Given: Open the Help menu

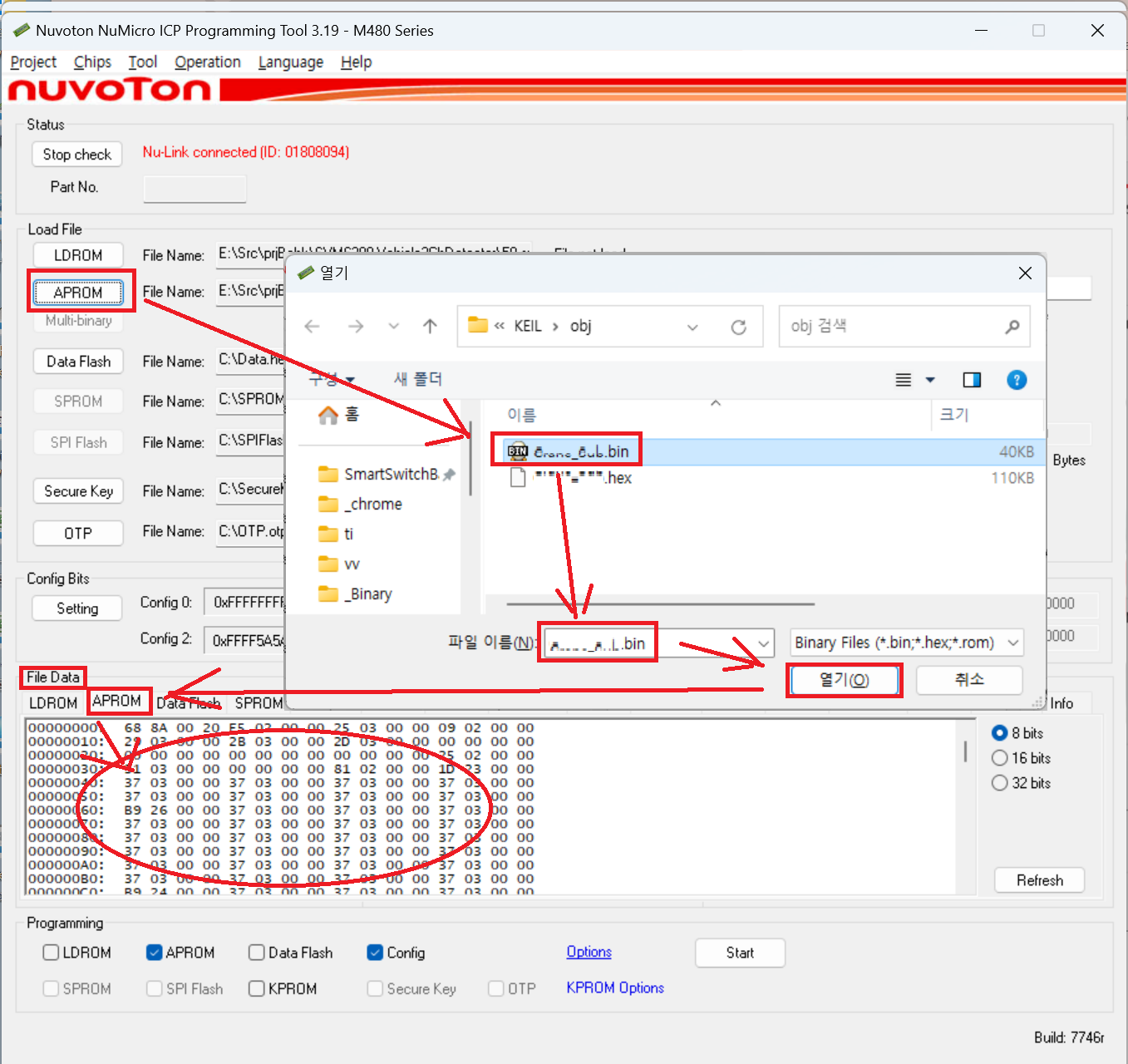Looking at the screenshot, I should click(x=356, y=62).
